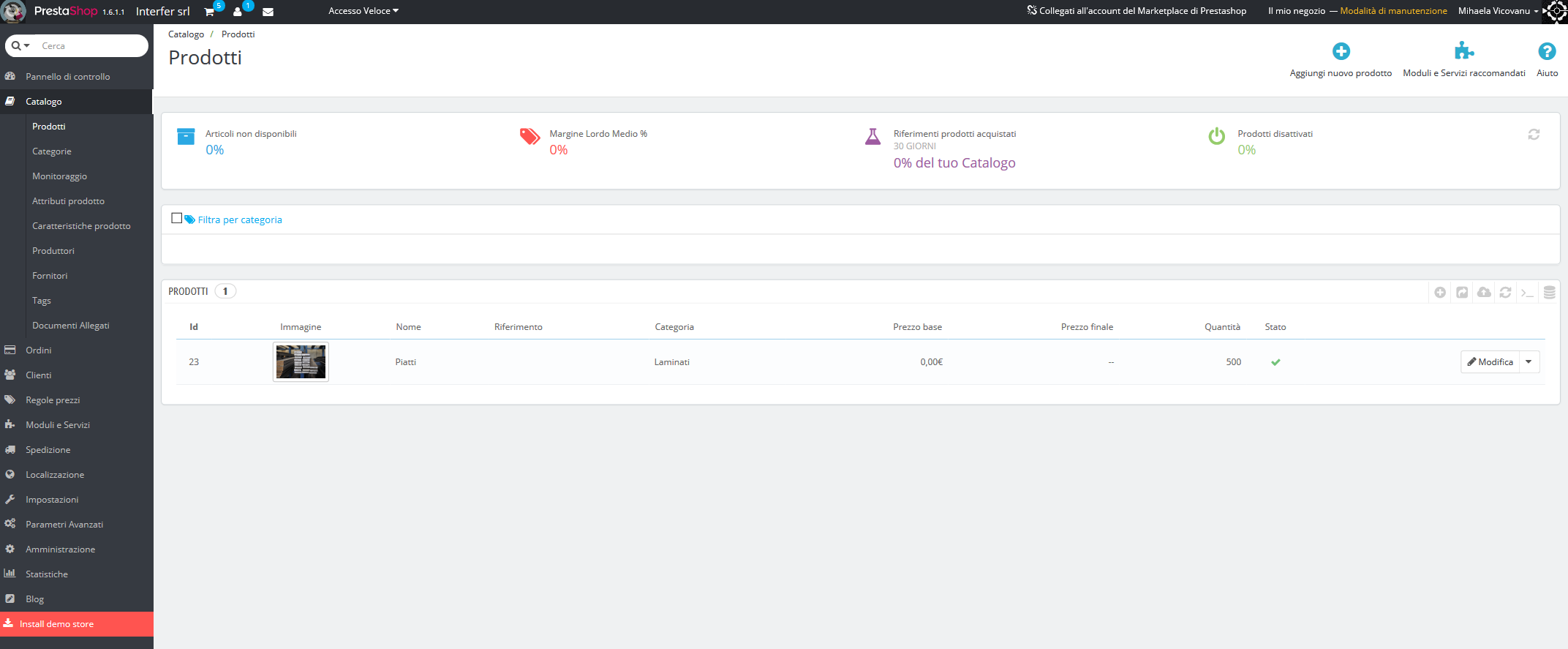Image resolution: width=1568 pixels, height=649 pixels.
Task: Expand the Accesso Veloce dropdown
Action: (x=363, y=11)
